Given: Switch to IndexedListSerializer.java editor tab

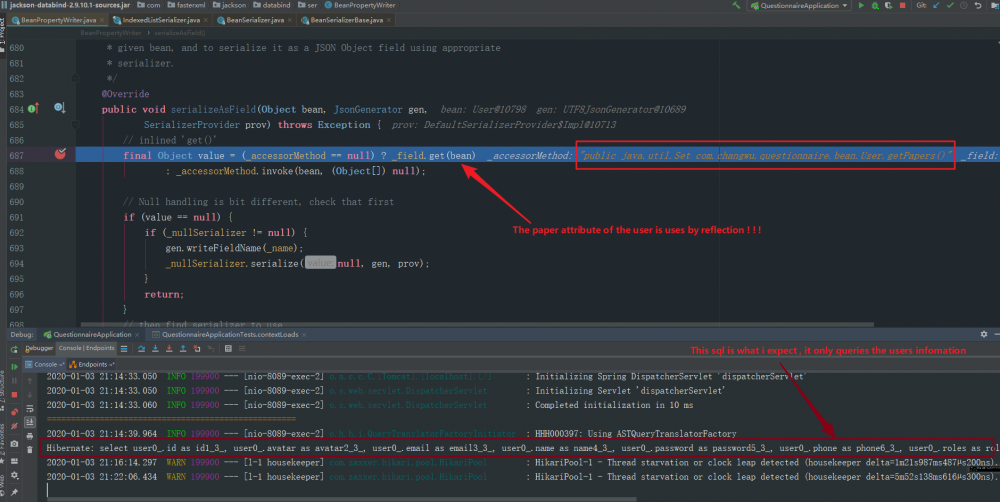Looking at the screenshot, I should click(x=161, y=20).
